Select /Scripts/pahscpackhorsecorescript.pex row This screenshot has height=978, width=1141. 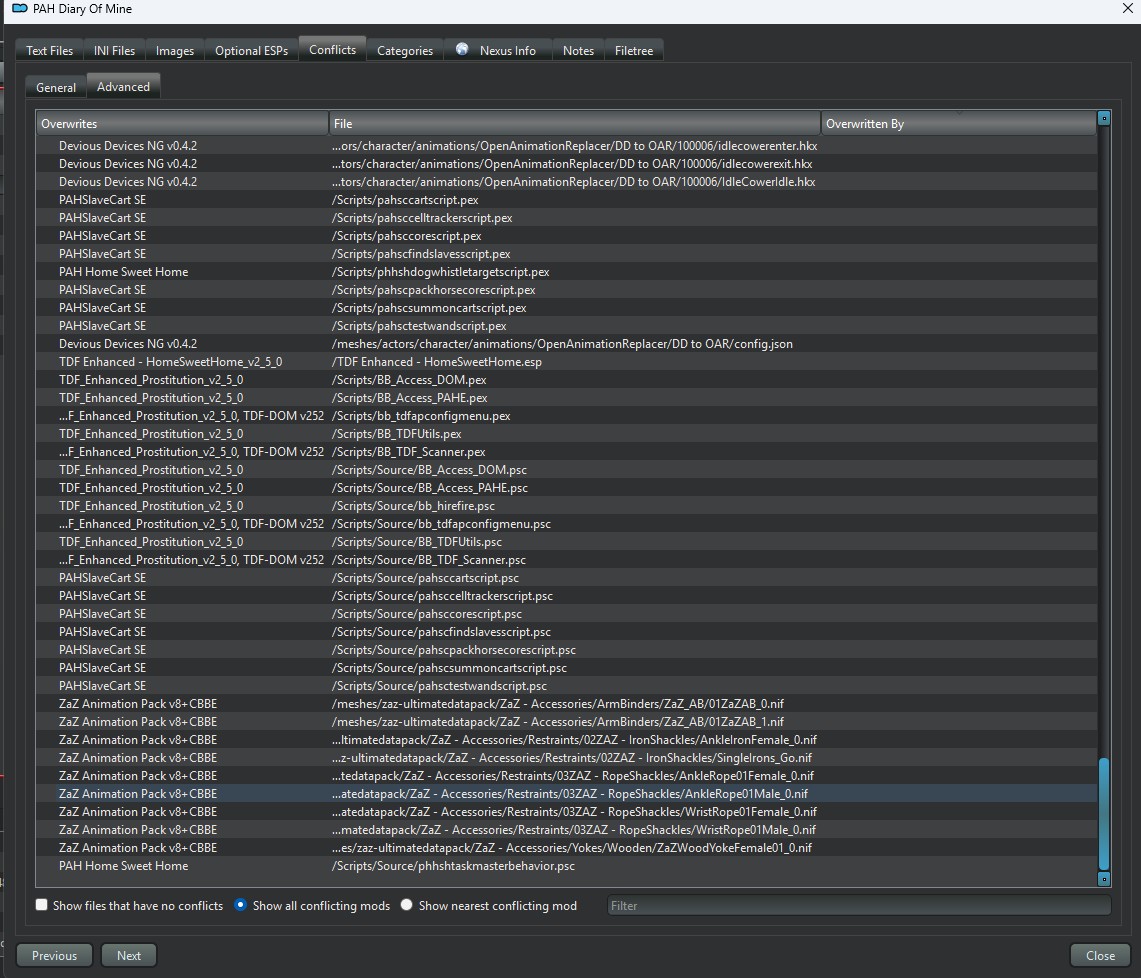[x=567, y=290]
